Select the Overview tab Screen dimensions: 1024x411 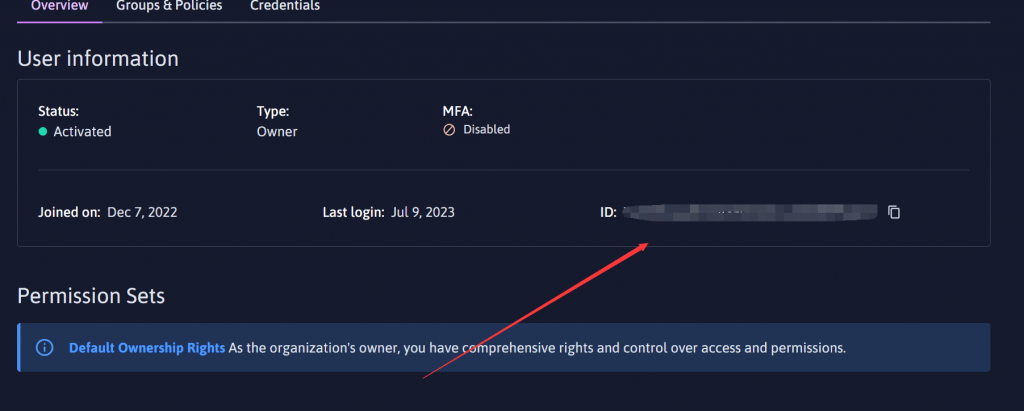point(59,6)
